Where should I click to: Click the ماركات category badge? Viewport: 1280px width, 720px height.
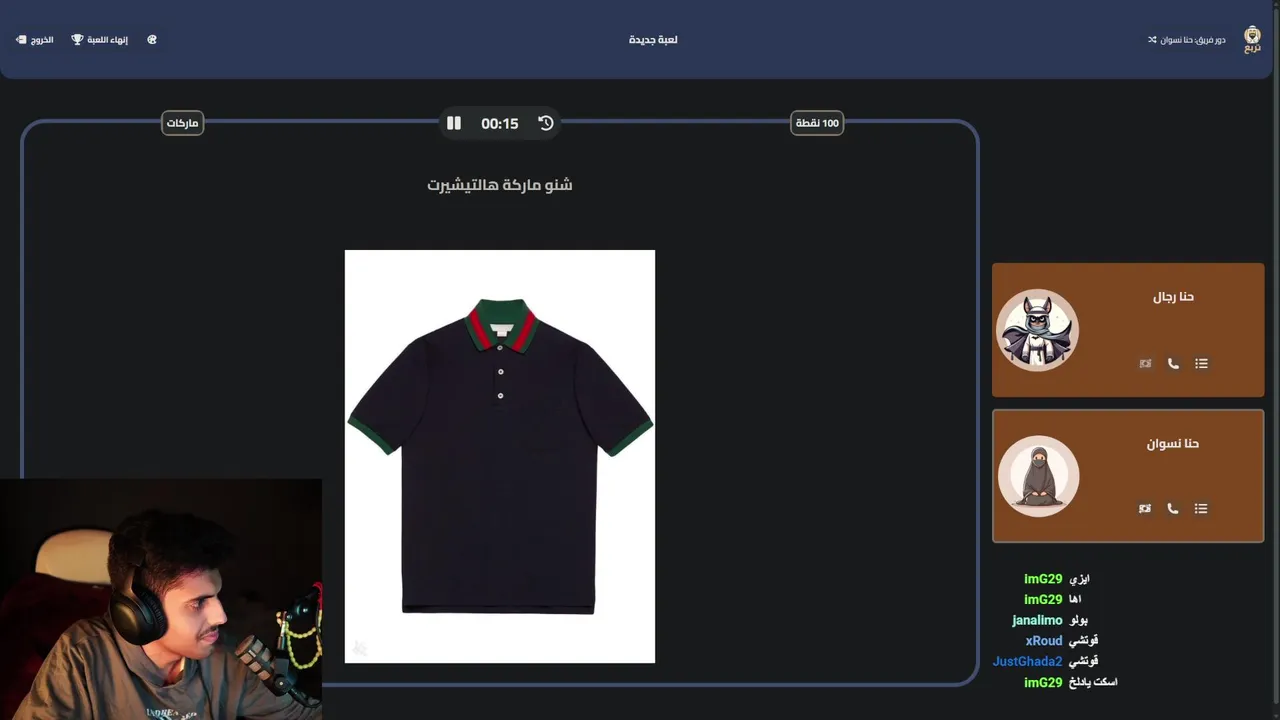(182, 123)
